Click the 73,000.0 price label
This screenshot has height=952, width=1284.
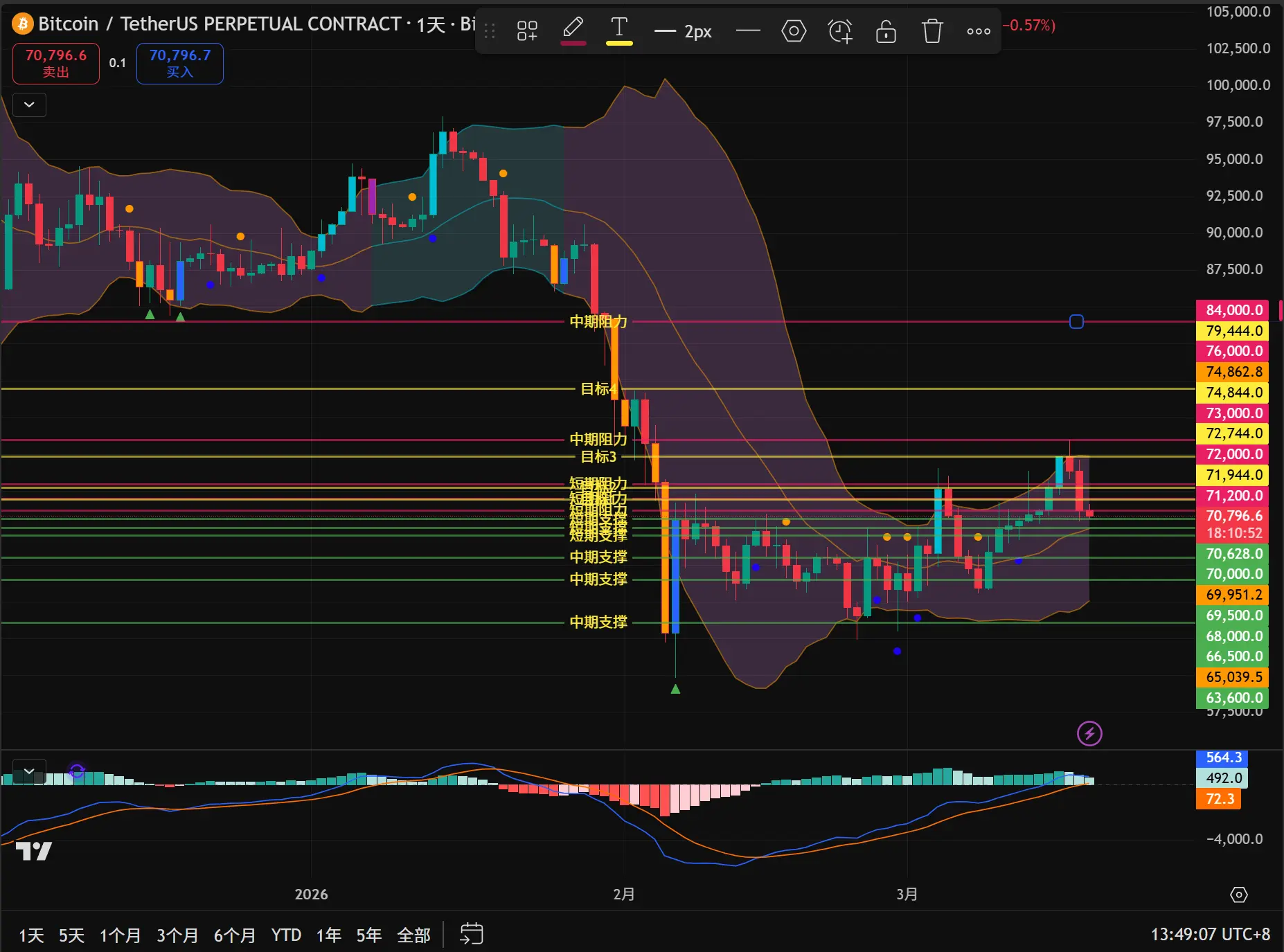point(1233,413)
